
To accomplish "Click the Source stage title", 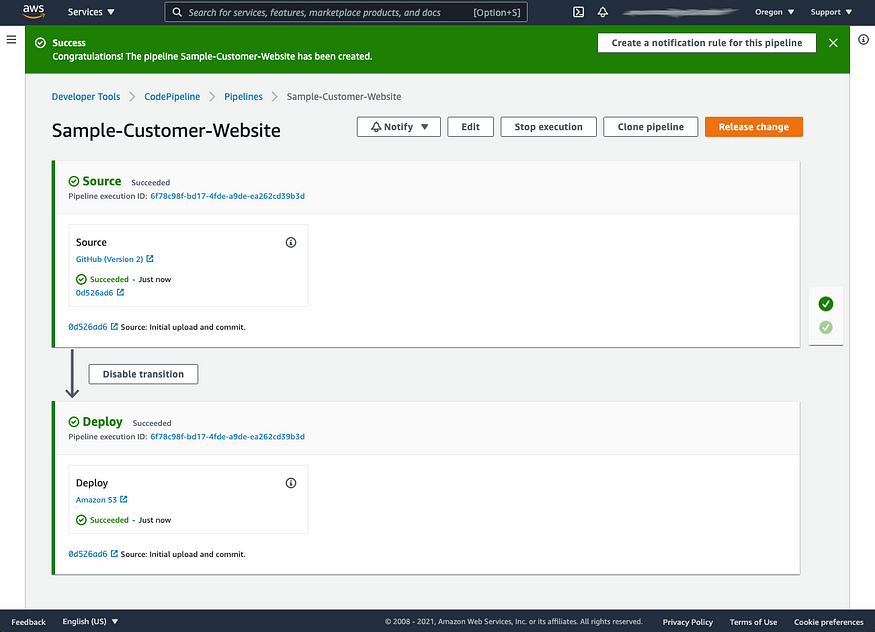I will tap(102, 181).
